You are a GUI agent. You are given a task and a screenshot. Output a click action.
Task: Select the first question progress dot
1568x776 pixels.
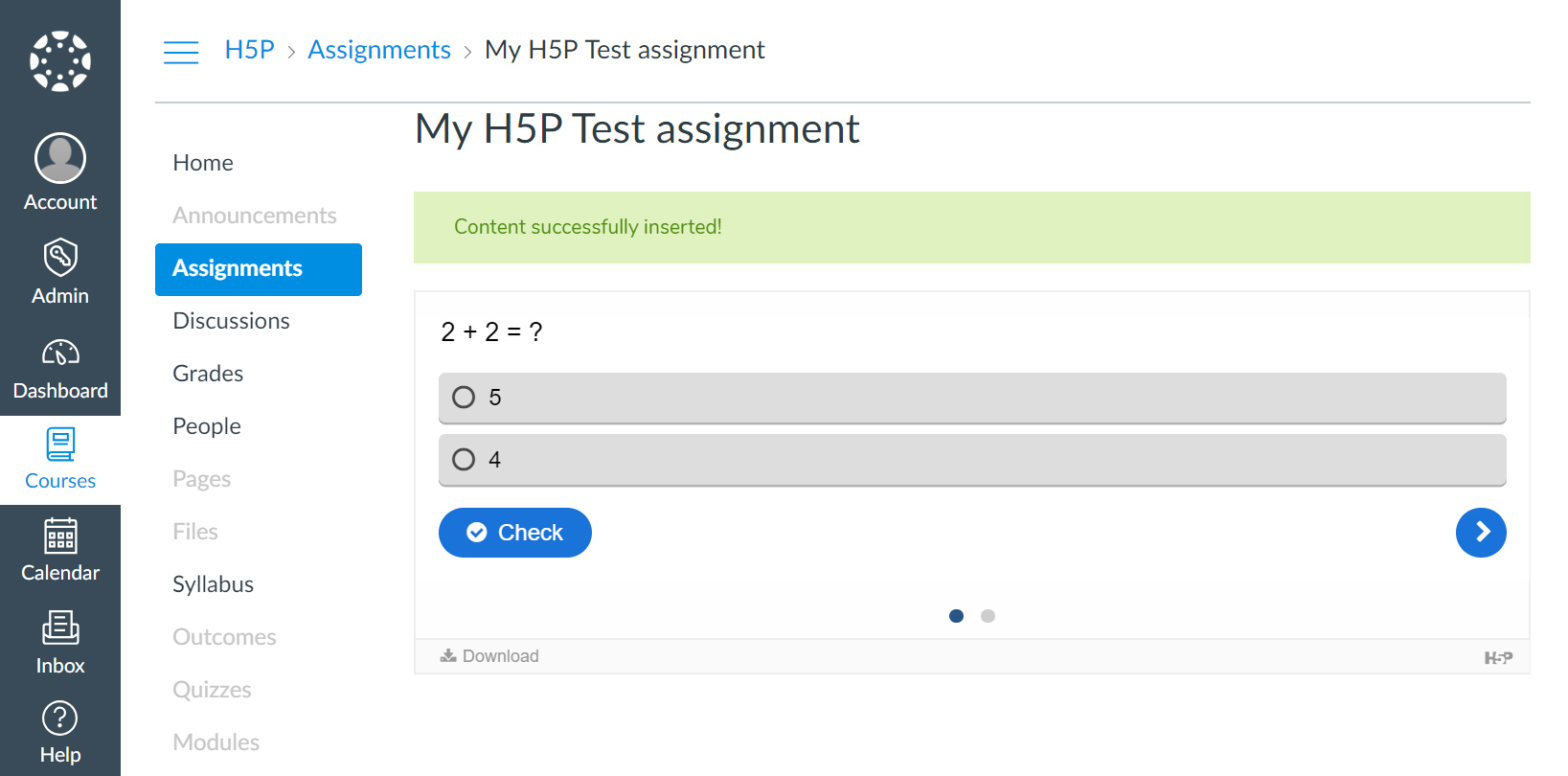click(x=956, y=616)
